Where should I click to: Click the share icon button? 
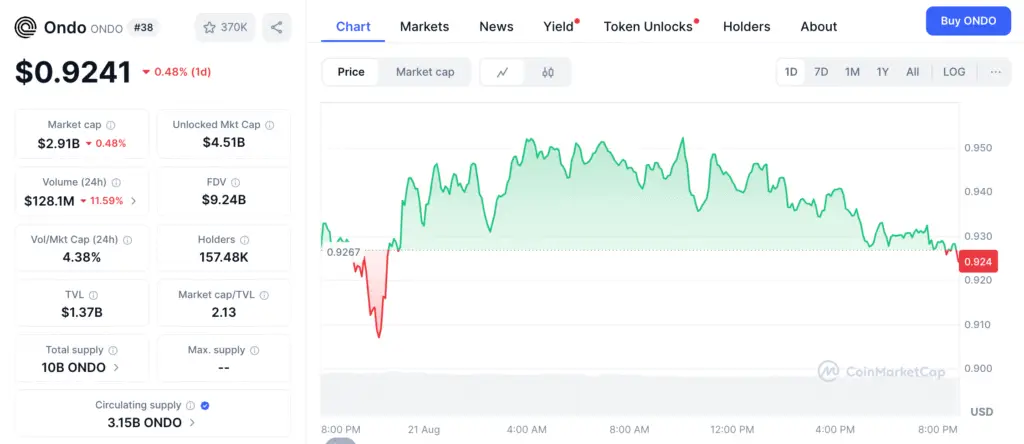point(276,27)
